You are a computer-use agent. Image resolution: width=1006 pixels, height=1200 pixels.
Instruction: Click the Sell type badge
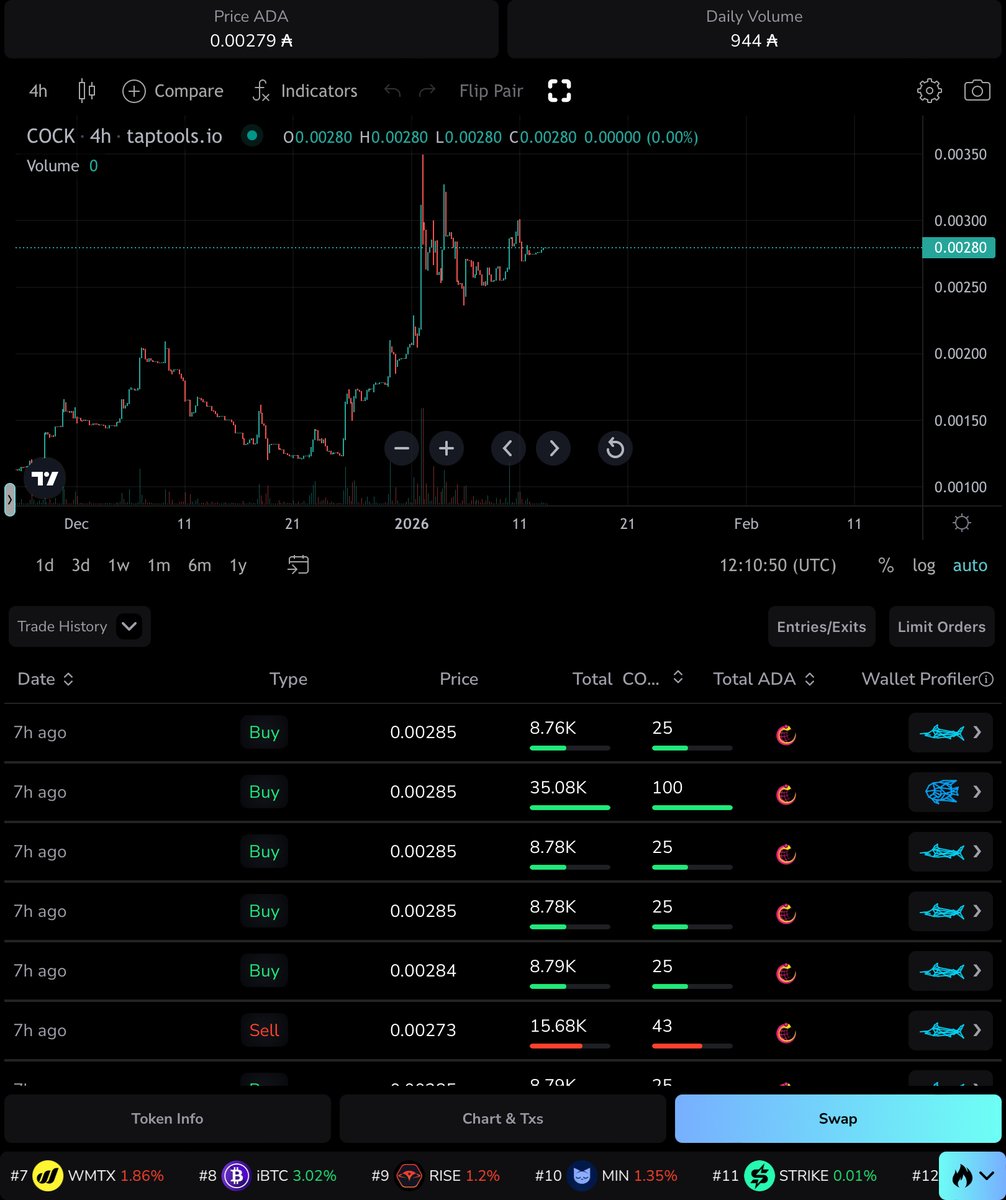[x=264, y=1030]
